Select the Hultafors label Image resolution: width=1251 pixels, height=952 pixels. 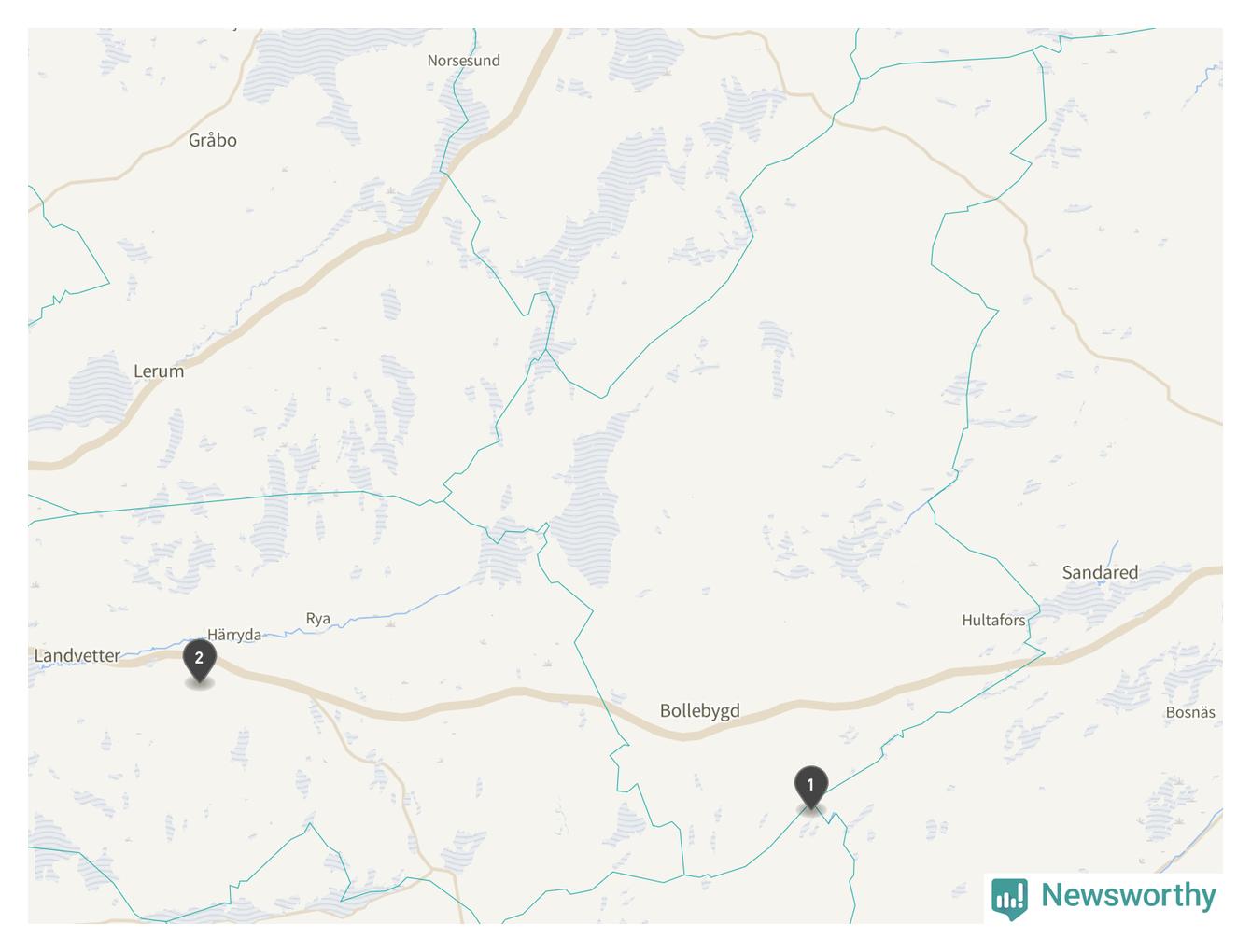(x=993, y=620)
